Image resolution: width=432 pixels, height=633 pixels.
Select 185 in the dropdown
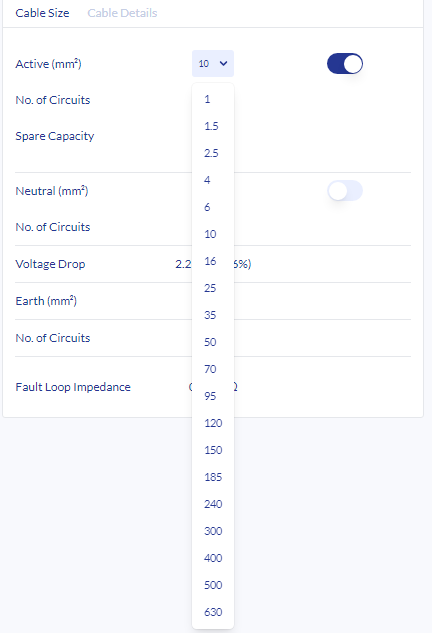pyautogui.click(x=213, y=477)
